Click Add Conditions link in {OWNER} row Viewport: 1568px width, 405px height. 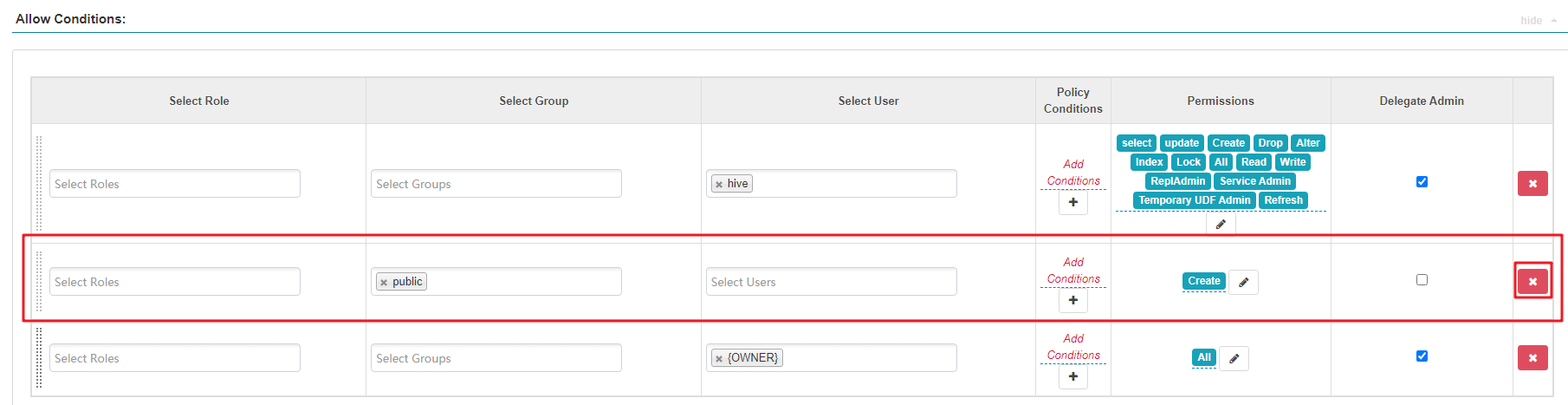(1073, 347)
